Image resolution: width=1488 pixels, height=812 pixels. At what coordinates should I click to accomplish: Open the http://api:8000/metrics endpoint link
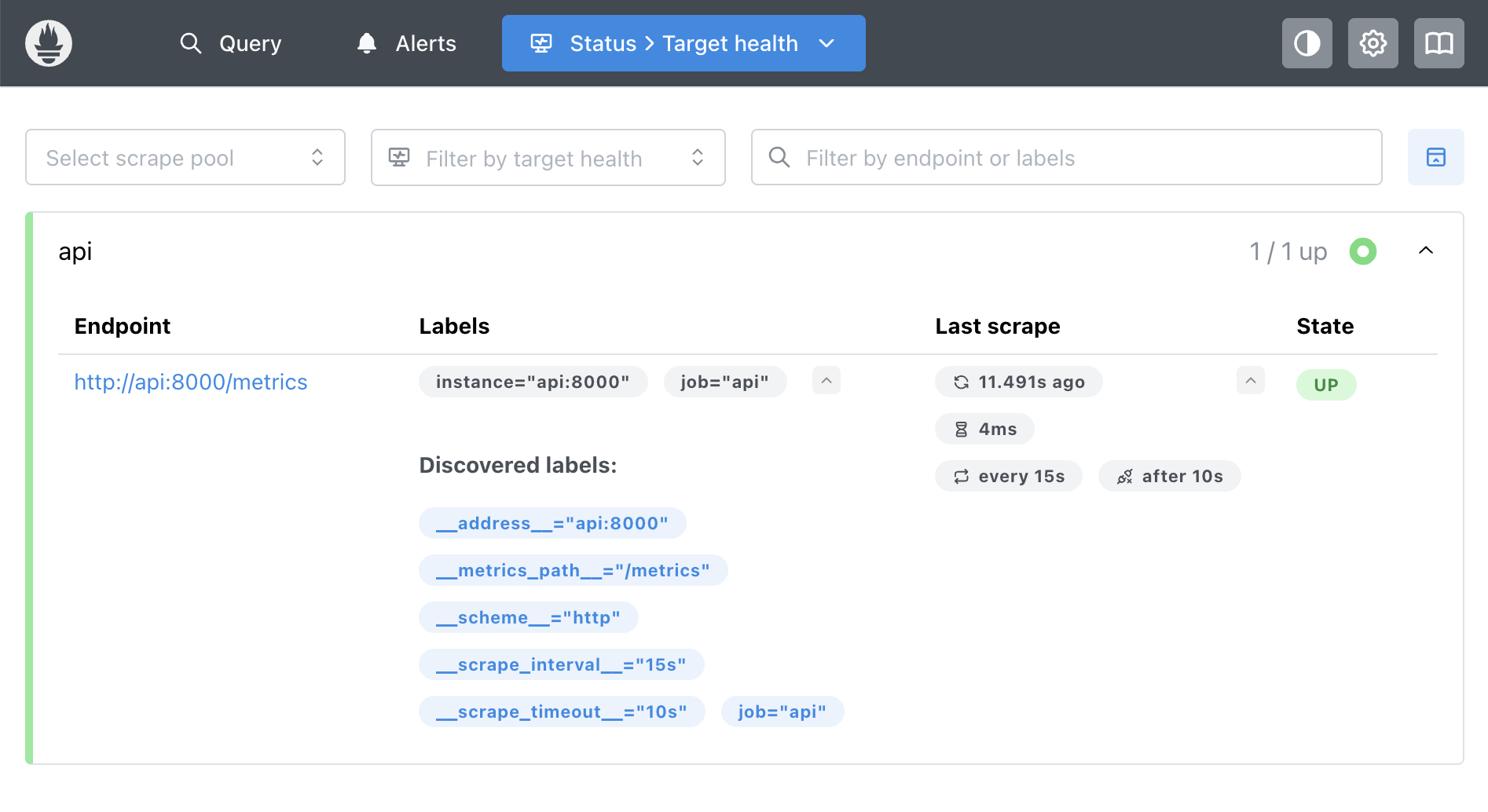tap(191, 382)
